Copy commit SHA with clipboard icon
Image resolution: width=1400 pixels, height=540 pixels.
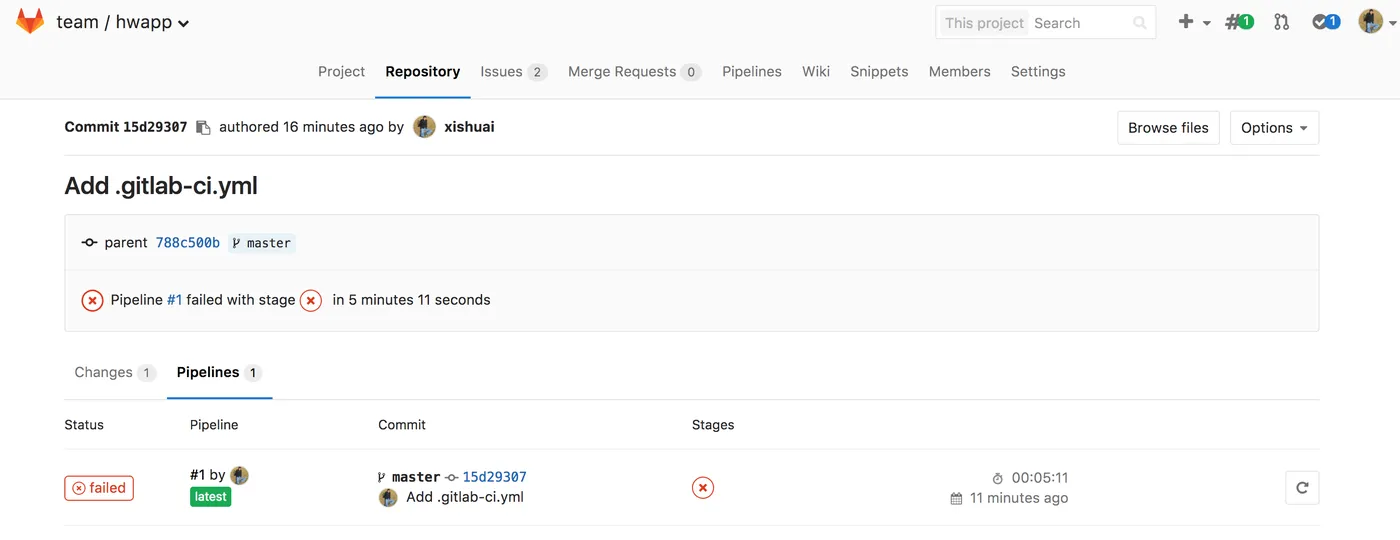[x=203, y=128]
